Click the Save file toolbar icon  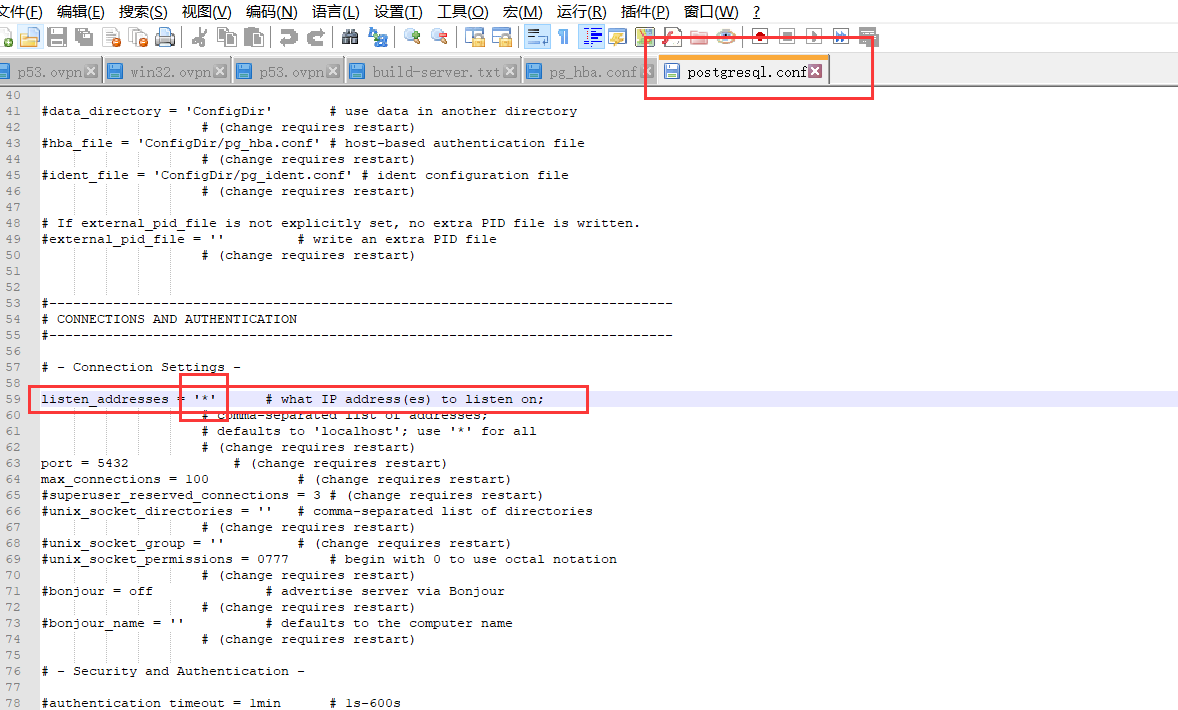[57, 37]
